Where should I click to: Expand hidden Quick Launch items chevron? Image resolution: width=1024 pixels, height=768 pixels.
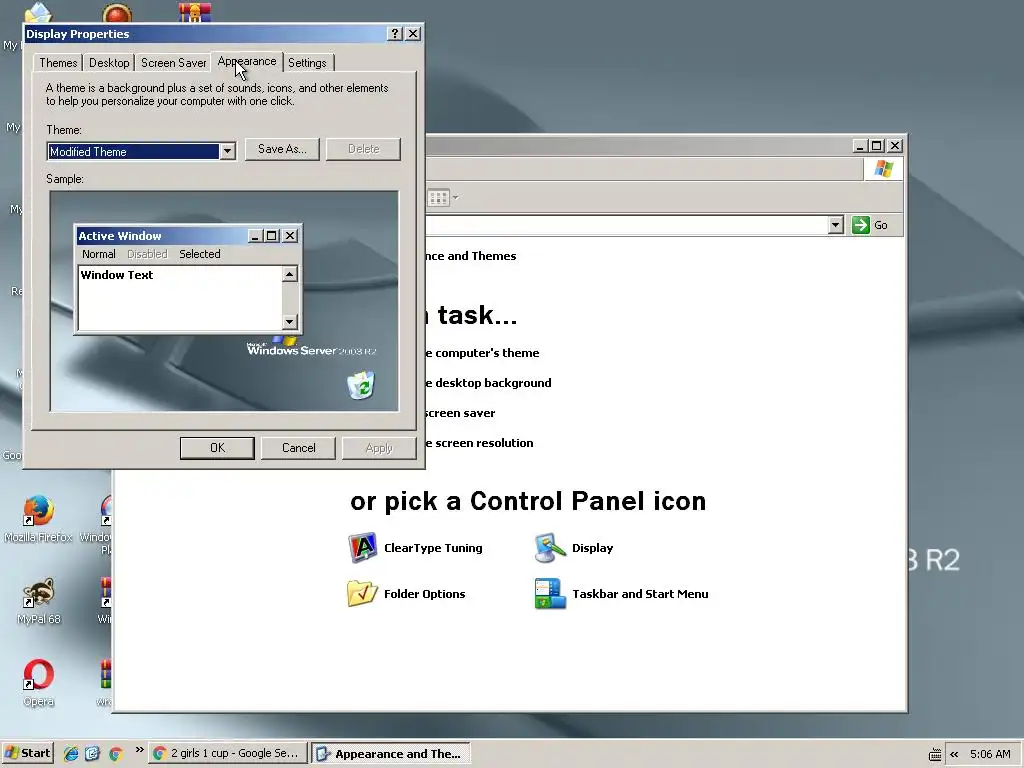tap(139, 750)
